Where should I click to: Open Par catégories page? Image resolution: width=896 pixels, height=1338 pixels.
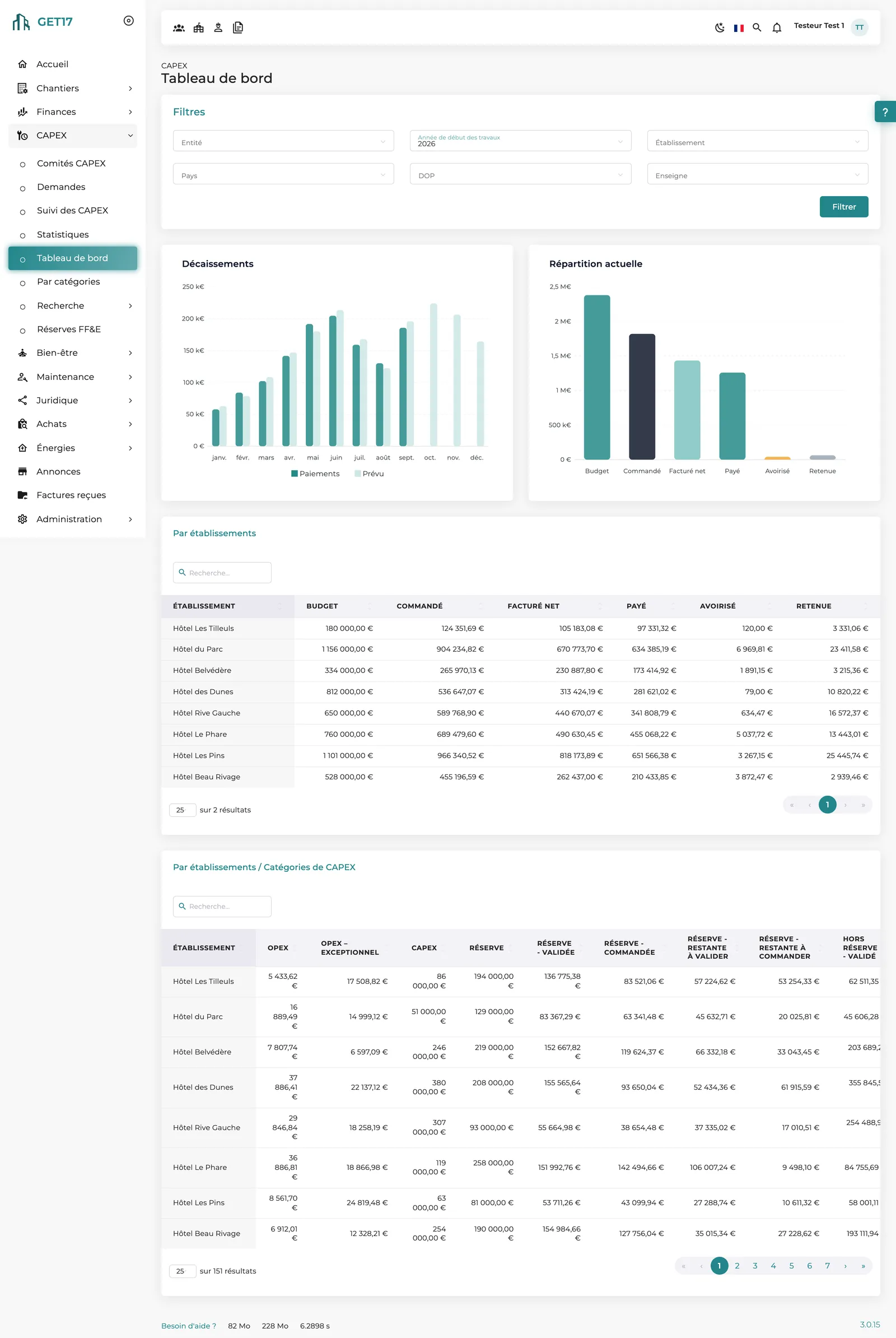click(68, 281)
